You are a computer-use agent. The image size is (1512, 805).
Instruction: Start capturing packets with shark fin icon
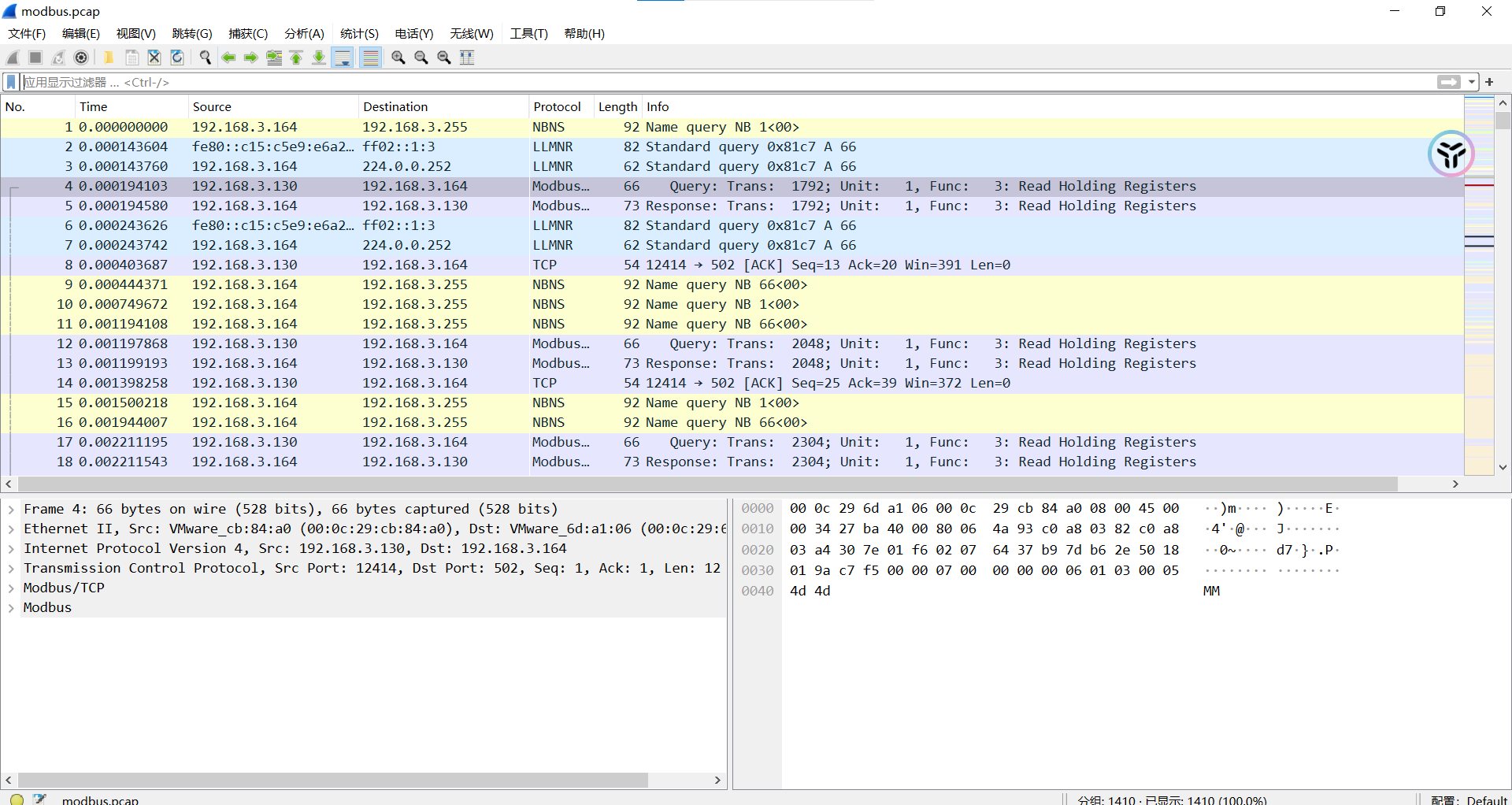[x=13, y=57]
